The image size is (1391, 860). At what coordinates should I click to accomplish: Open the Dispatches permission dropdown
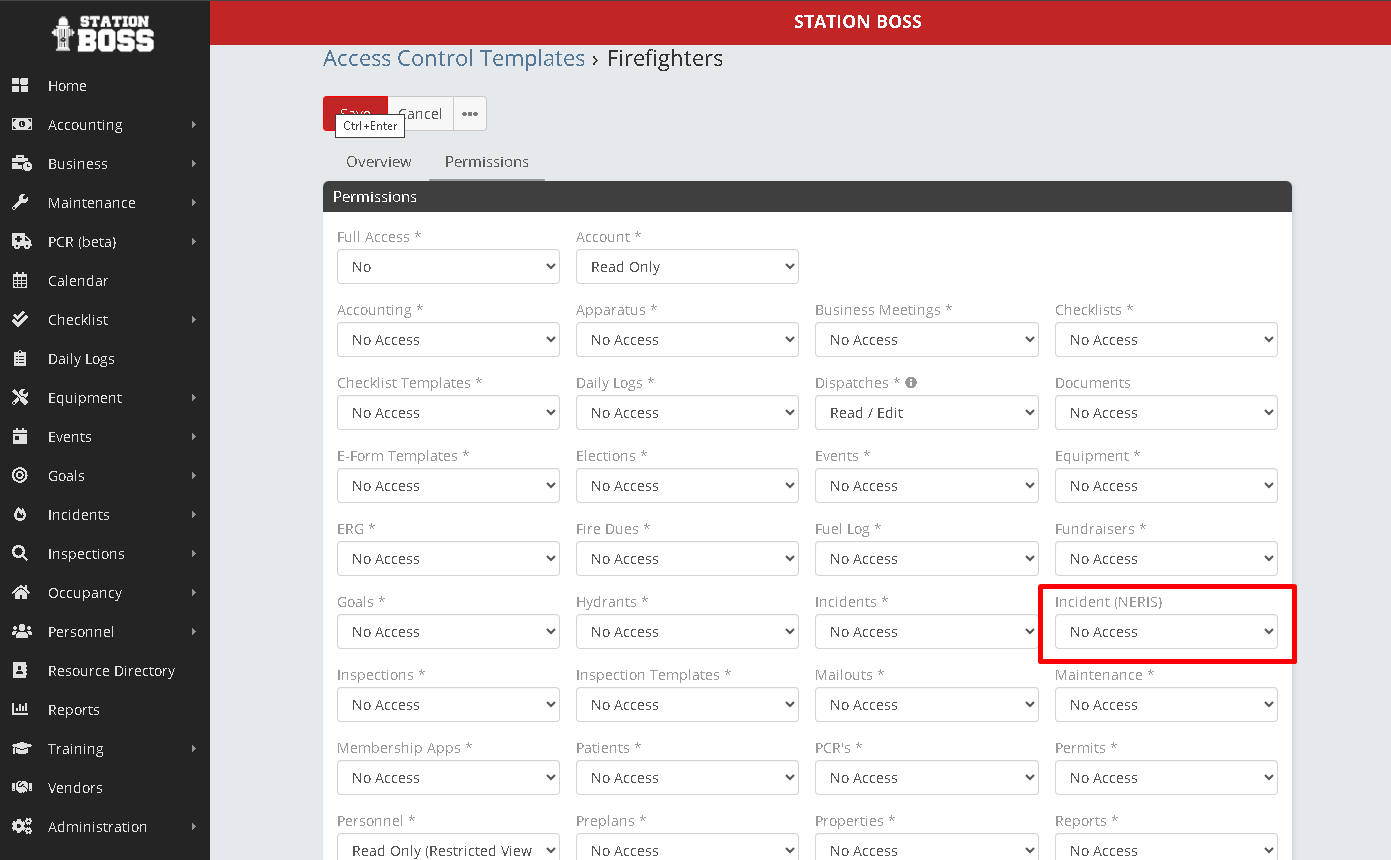[926, 413]
